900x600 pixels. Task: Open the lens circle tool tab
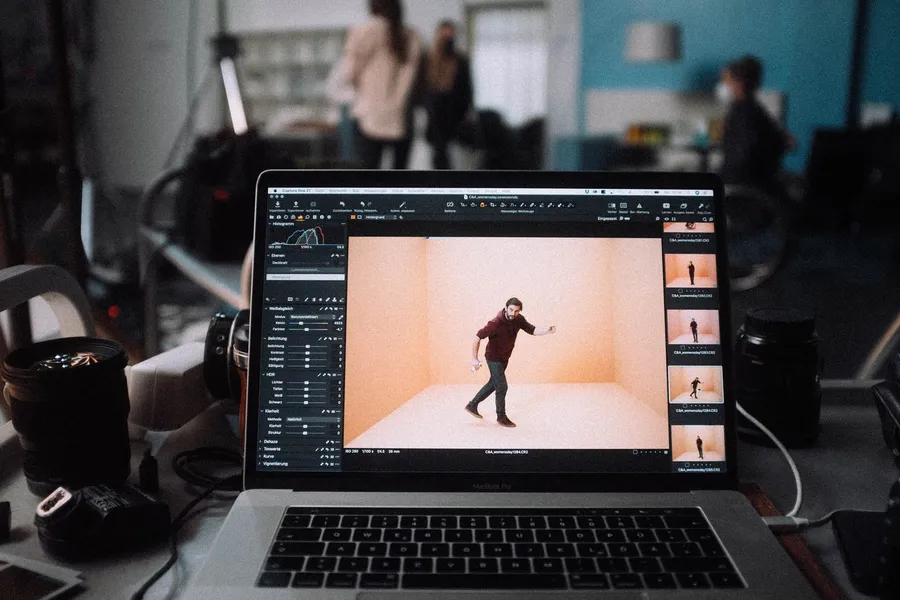coord(286,217)
